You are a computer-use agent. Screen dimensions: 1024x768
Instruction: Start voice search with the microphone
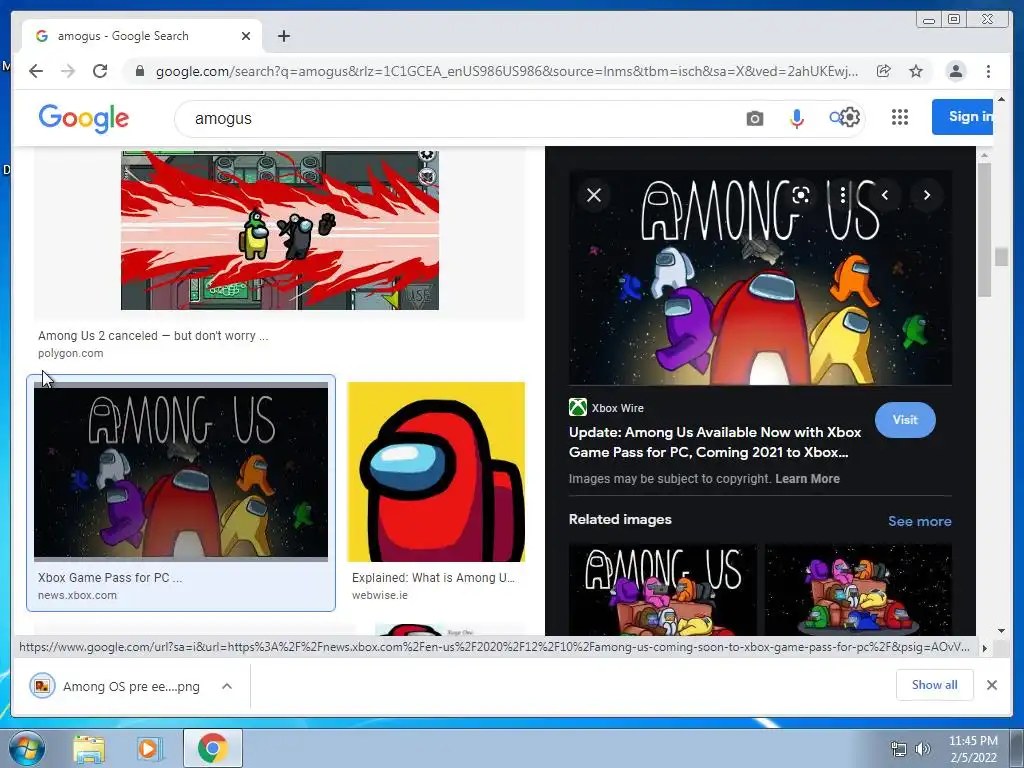click(x=796, y=118)
